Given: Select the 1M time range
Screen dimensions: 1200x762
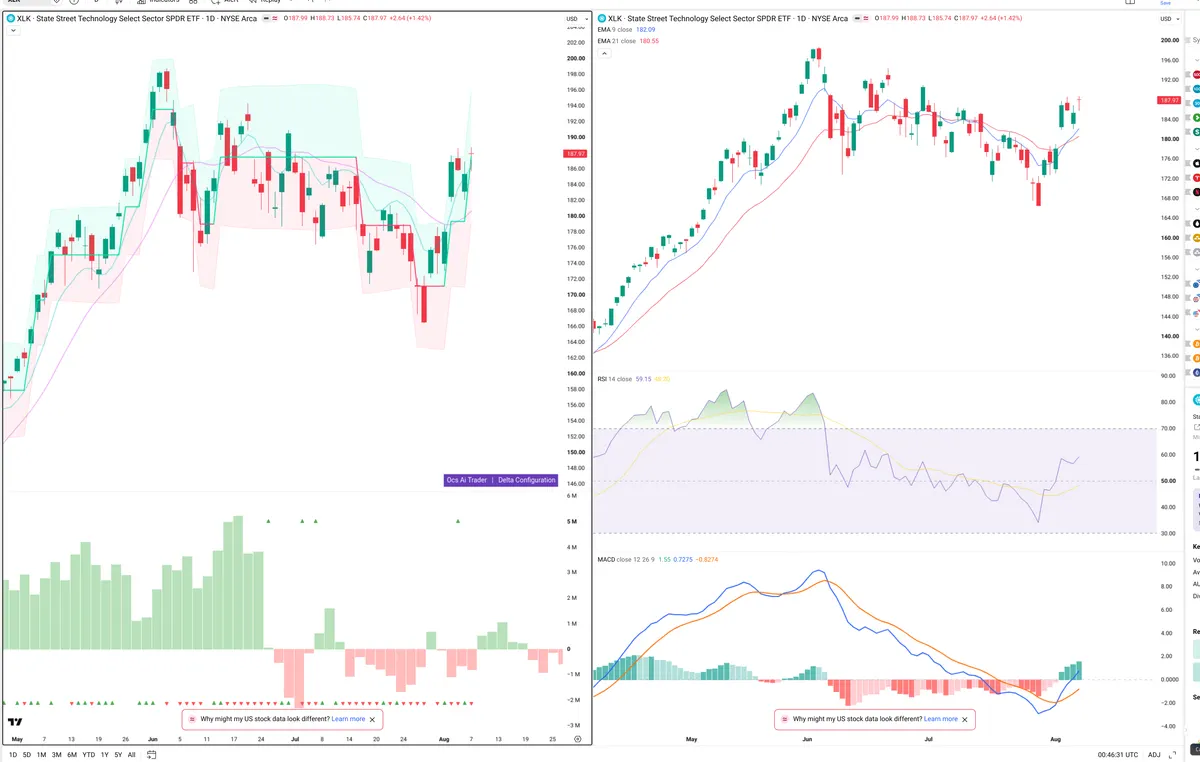Looking at the screenshot, I should point(41,754).
